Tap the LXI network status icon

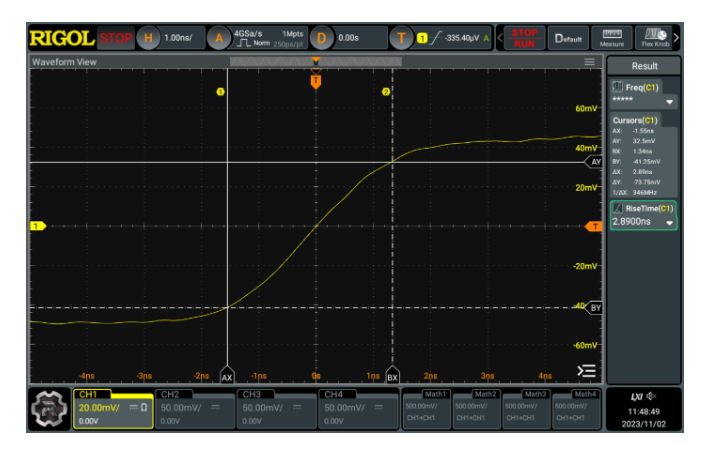point(637,397)
